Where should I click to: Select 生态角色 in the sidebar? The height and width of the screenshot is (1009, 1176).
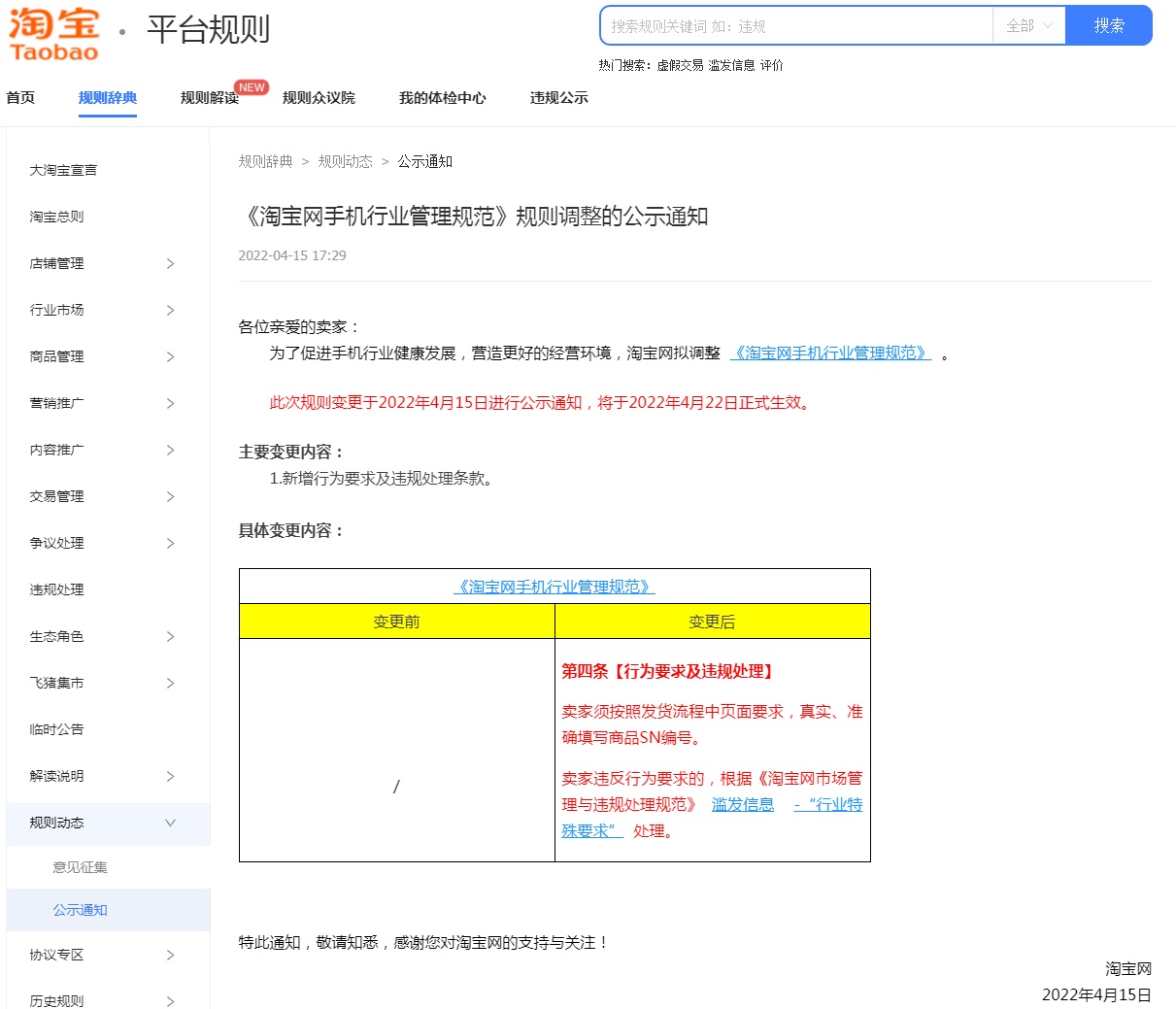point(56,636)
